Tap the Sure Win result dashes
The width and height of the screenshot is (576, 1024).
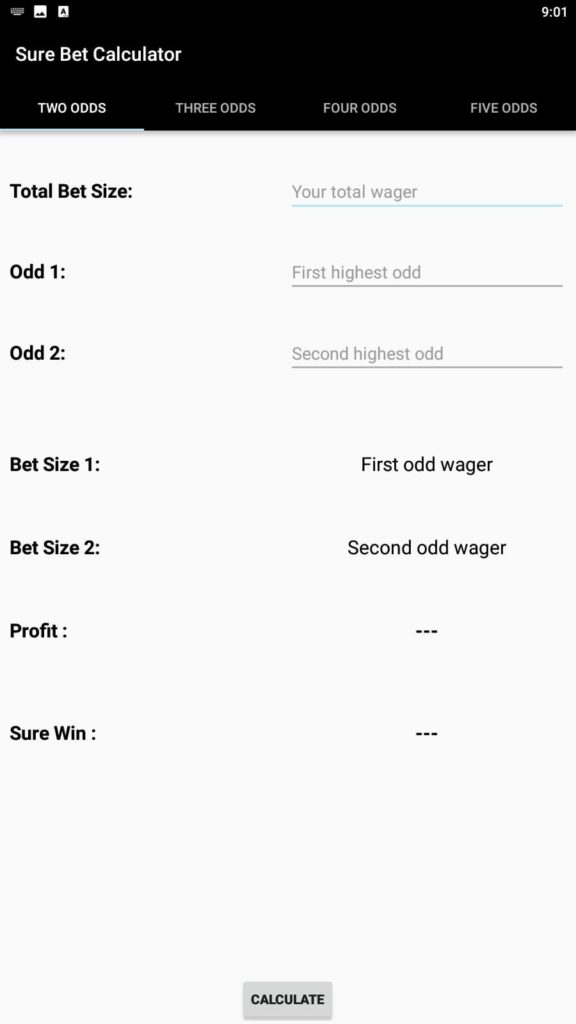point(426,734)
